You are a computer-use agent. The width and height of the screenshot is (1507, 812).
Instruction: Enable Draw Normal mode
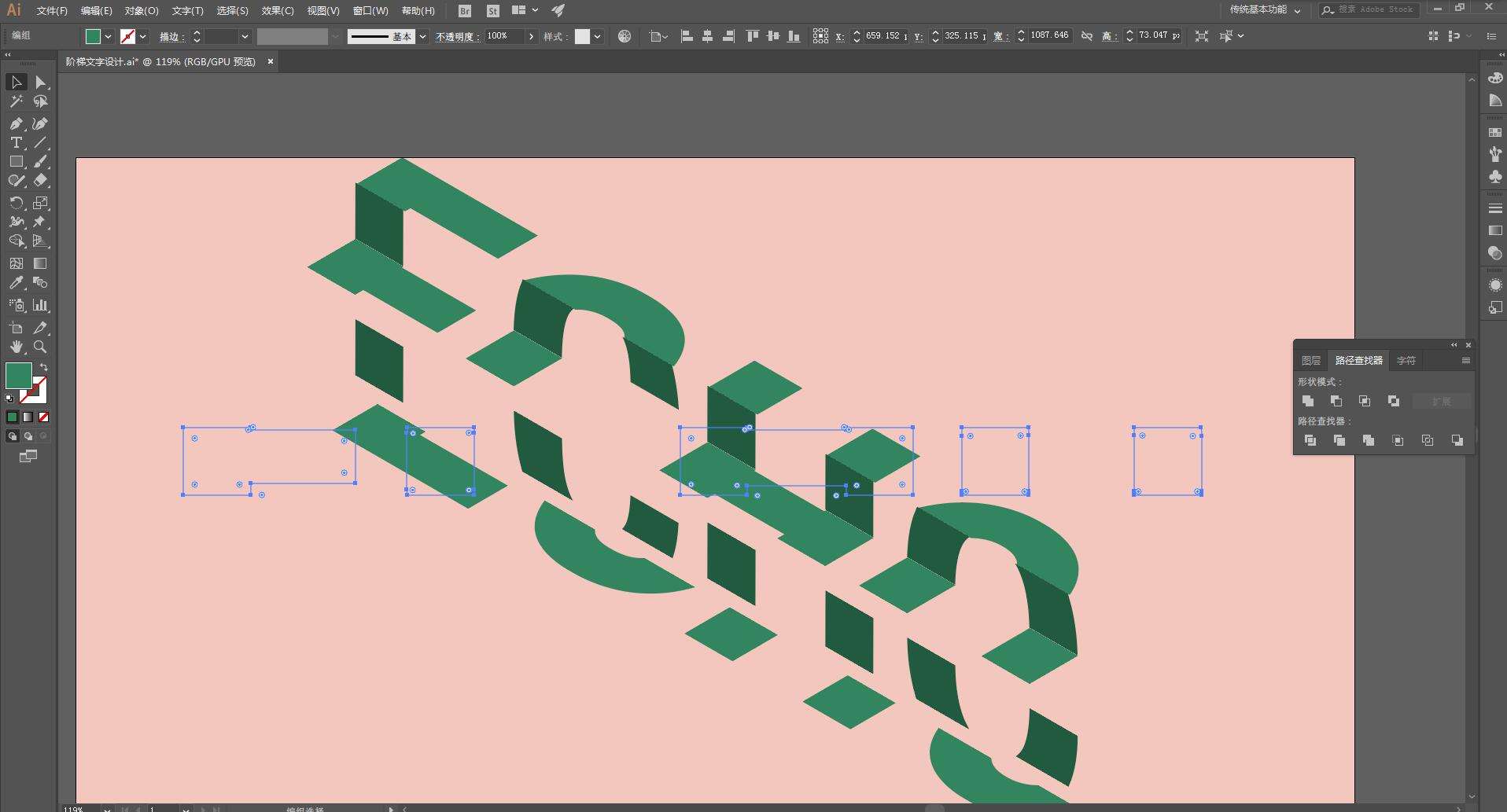12,436
